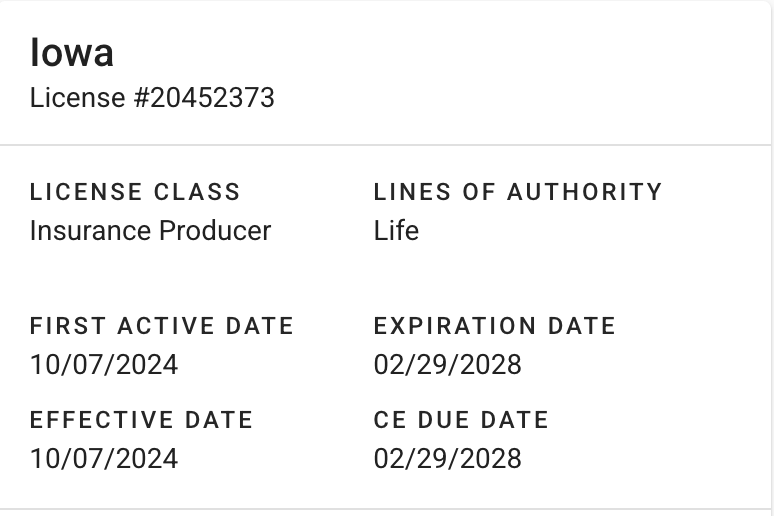Click the word ACTIVE in the date label

[x=159, y=326]
